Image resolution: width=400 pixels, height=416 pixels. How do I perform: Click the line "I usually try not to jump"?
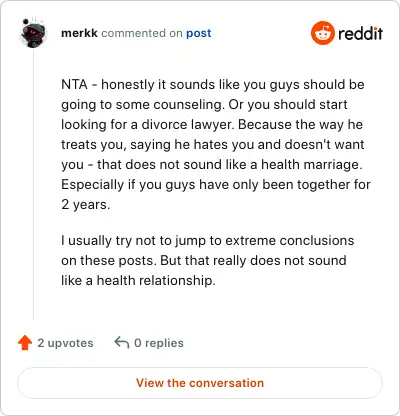point(207,241)
